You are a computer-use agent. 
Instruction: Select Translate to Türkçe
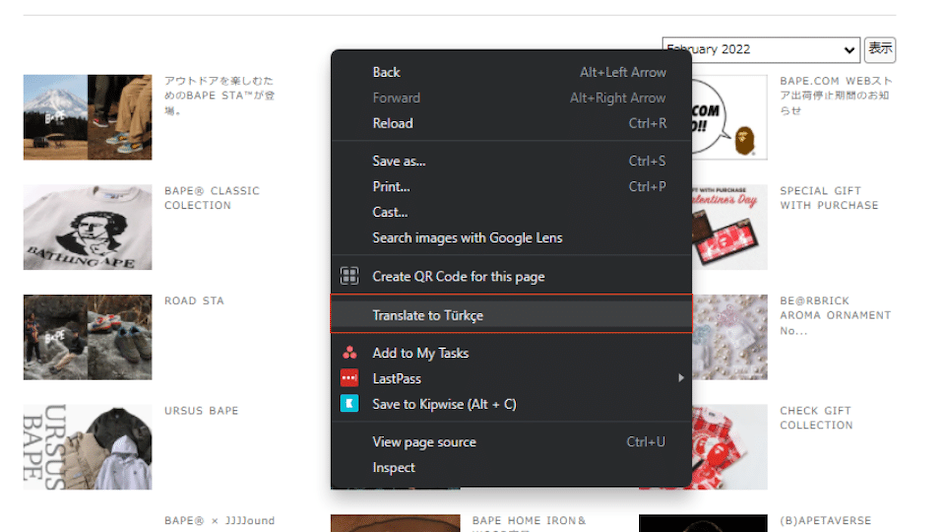coord(511,314)
